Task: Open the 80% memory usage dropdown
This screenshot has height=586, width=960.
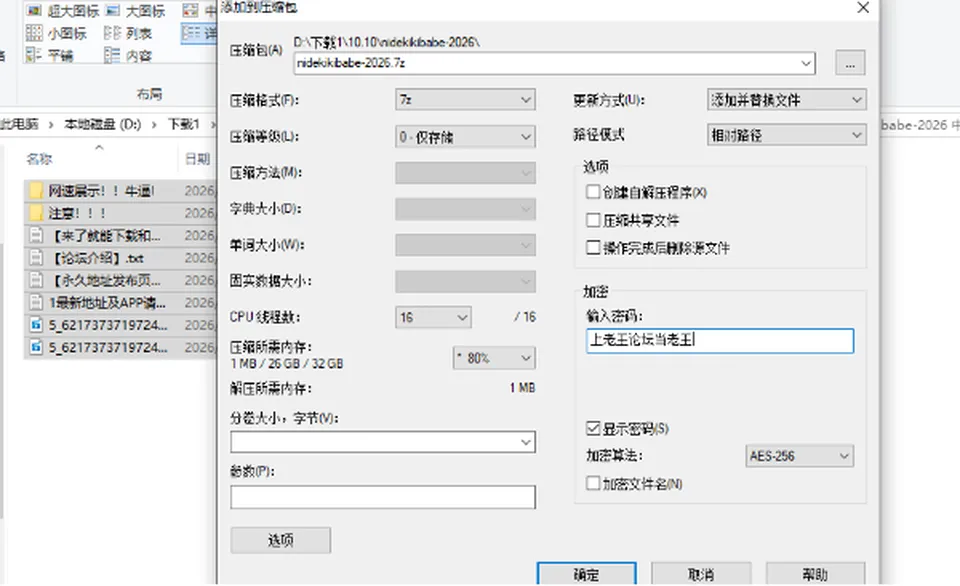Action: (494, 358)
